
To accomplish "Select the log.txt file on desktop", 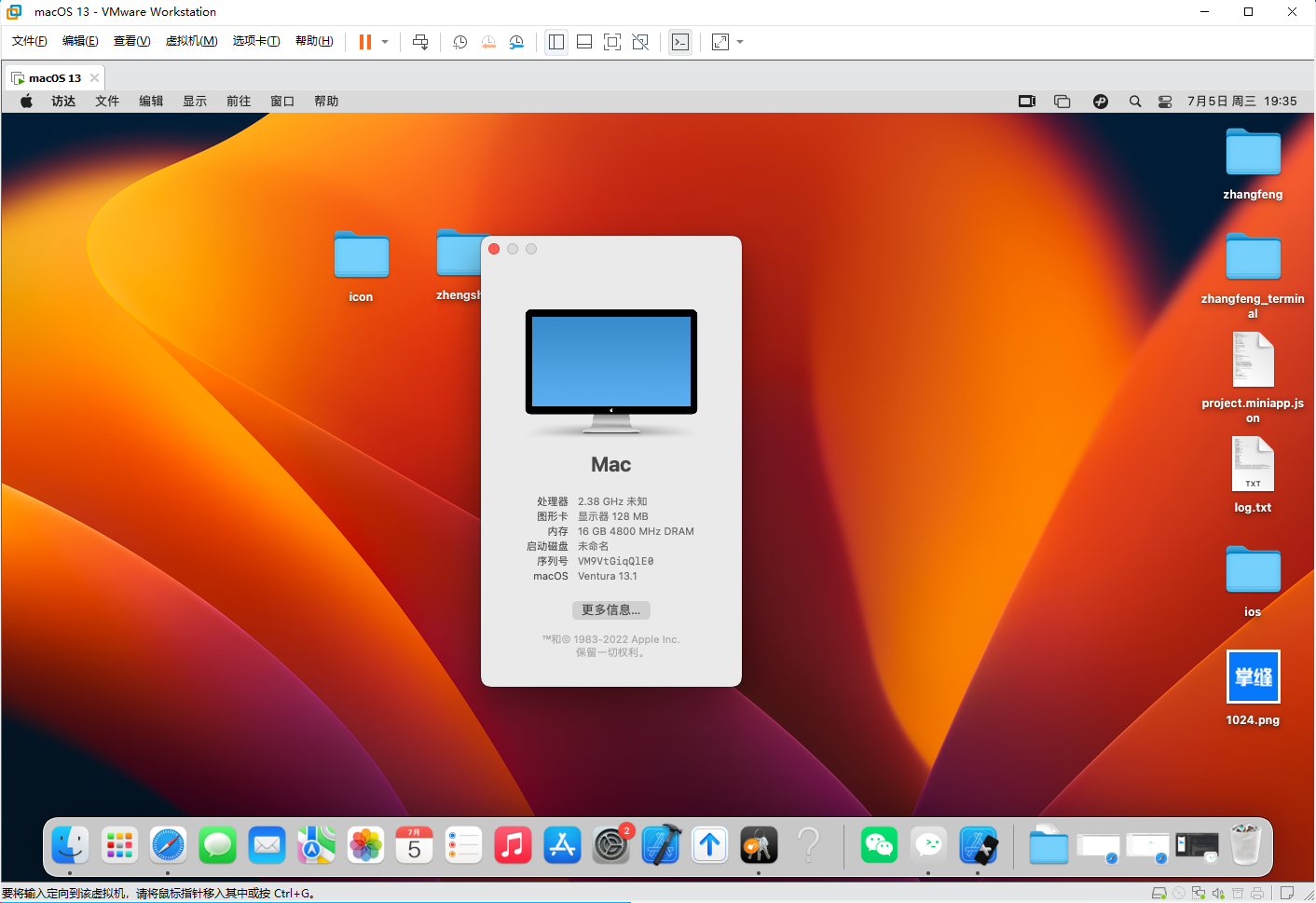I will pyautogui.click(x=1254, y=464).
